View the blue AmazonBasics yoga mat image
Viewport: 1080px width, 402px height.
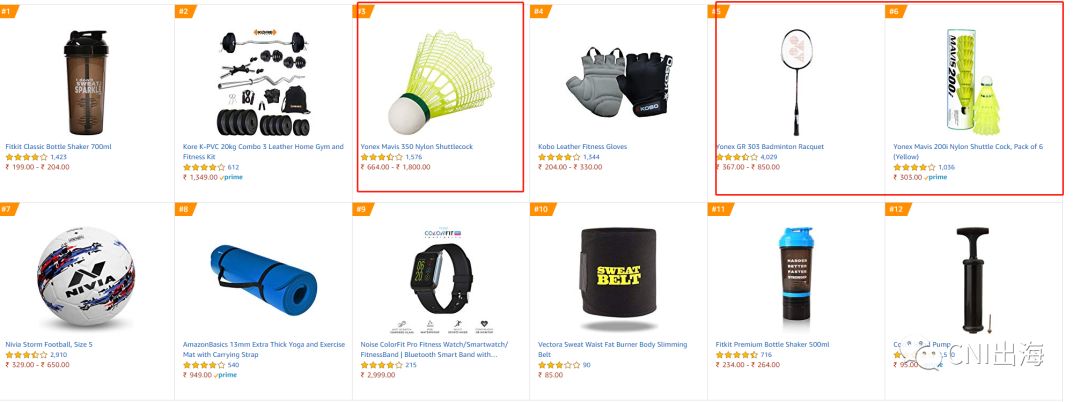point(264,279)
